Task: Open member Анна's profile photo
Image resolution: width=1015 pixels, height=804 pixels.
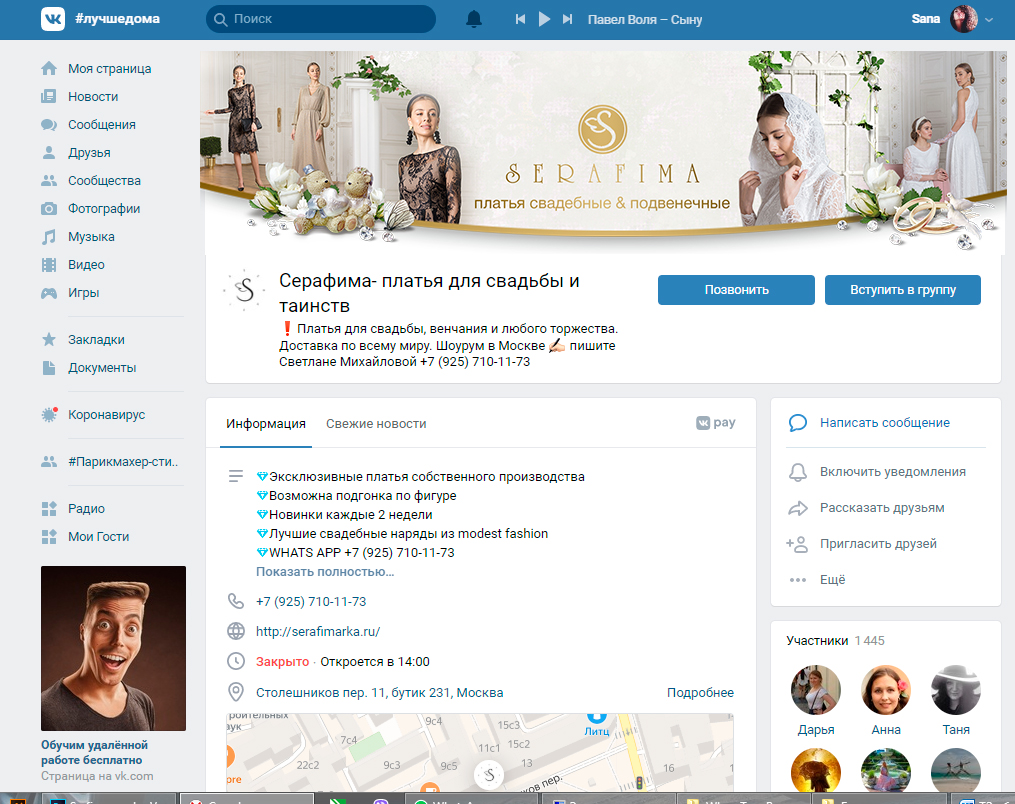Action: [886, 689]
